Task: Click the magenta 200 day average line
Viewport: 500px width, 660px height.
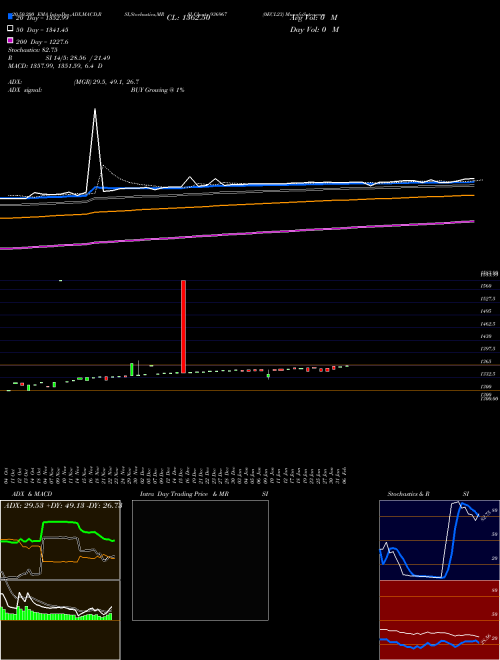Action: [x=237, y=234]
